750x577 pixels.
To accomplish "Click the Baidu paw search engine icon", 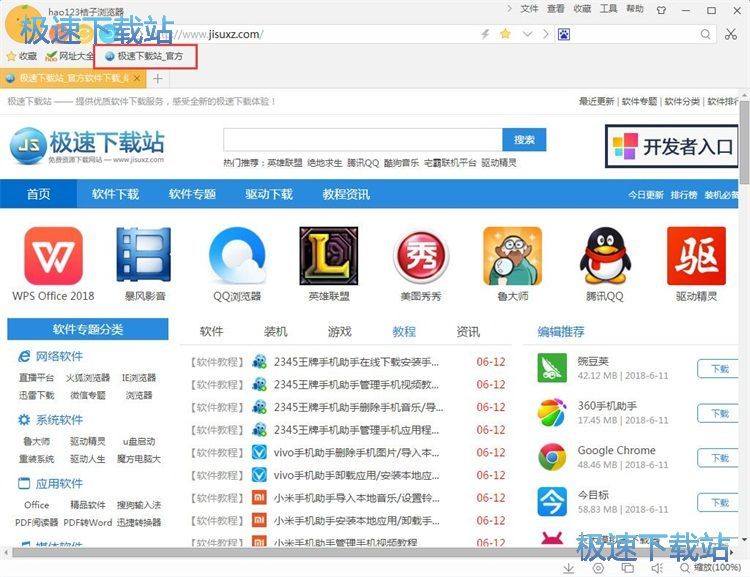I will (x=564, y=34).
